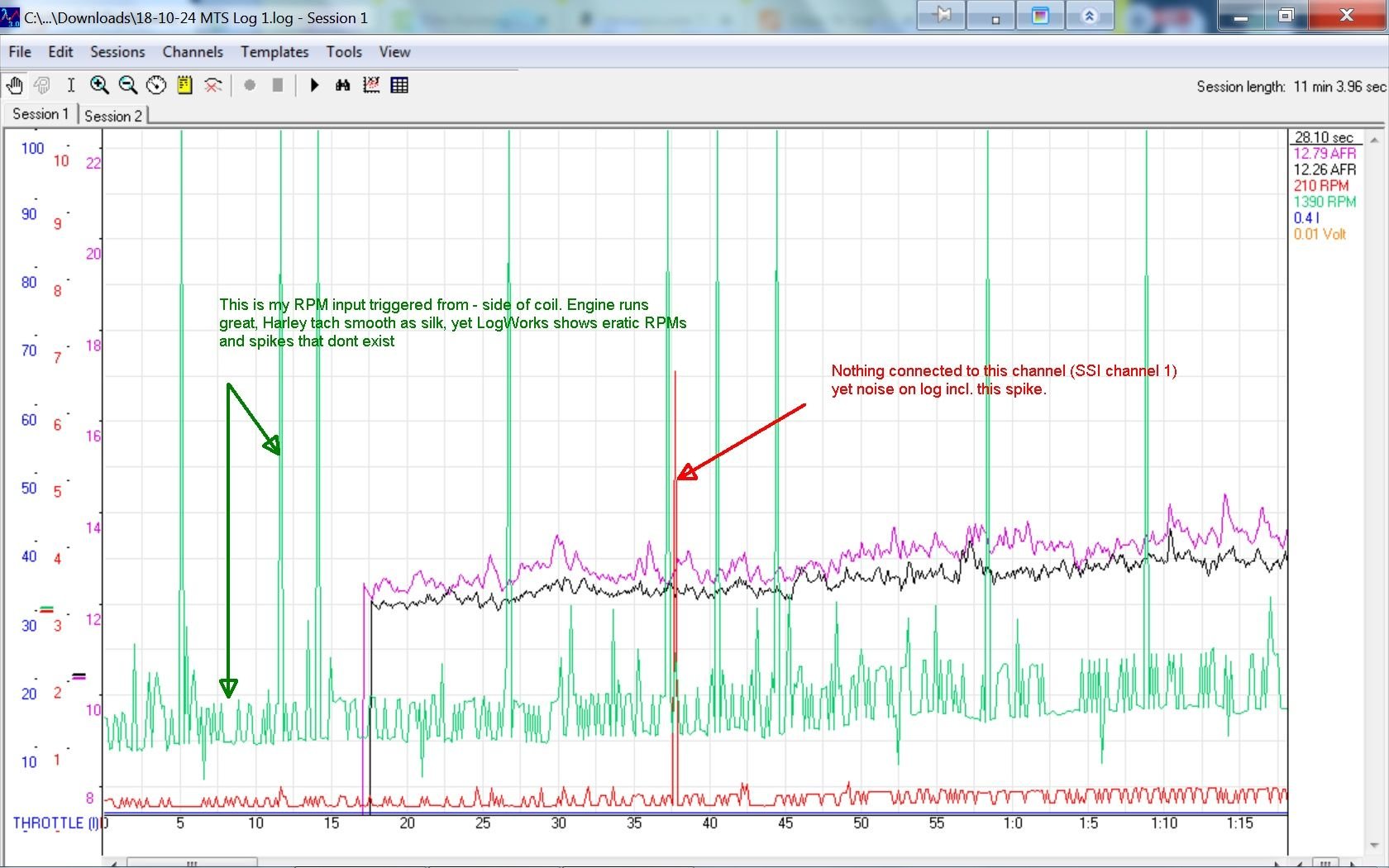Switch to table view grid icon
This screenshot has height=868, width=1389.
coord(399,85)
